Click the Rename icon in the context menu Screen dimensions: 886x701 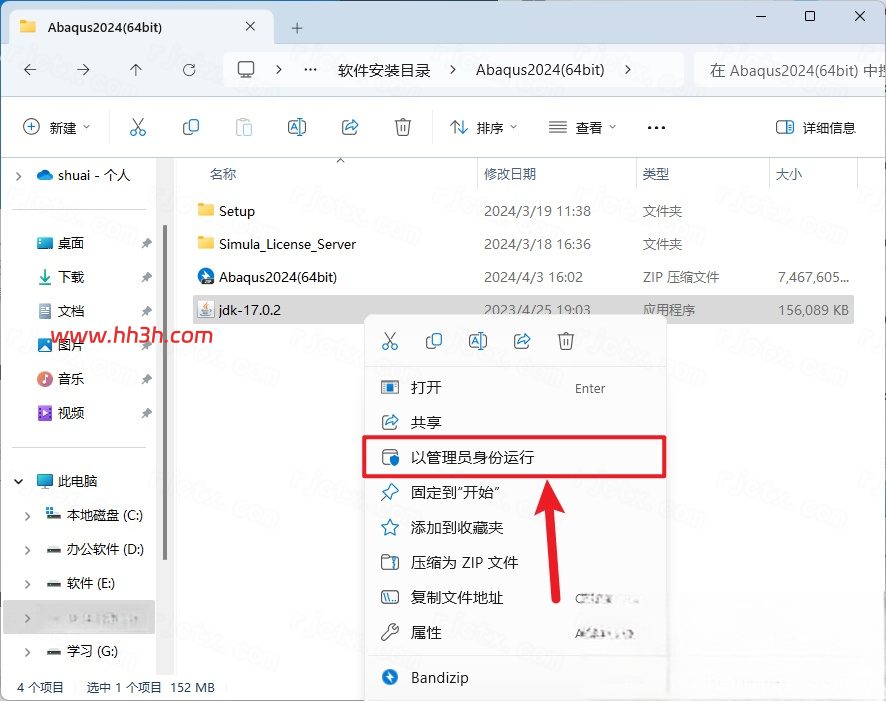point(477,341)
